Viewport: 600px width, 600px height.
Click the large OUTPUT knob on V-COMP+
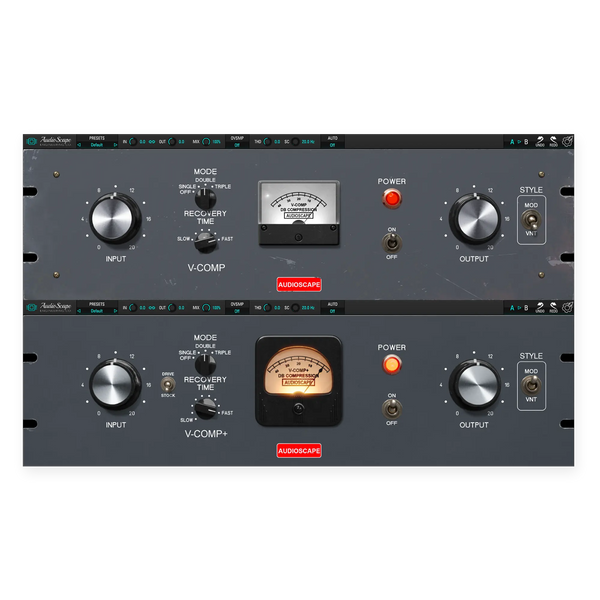point(475,385)
